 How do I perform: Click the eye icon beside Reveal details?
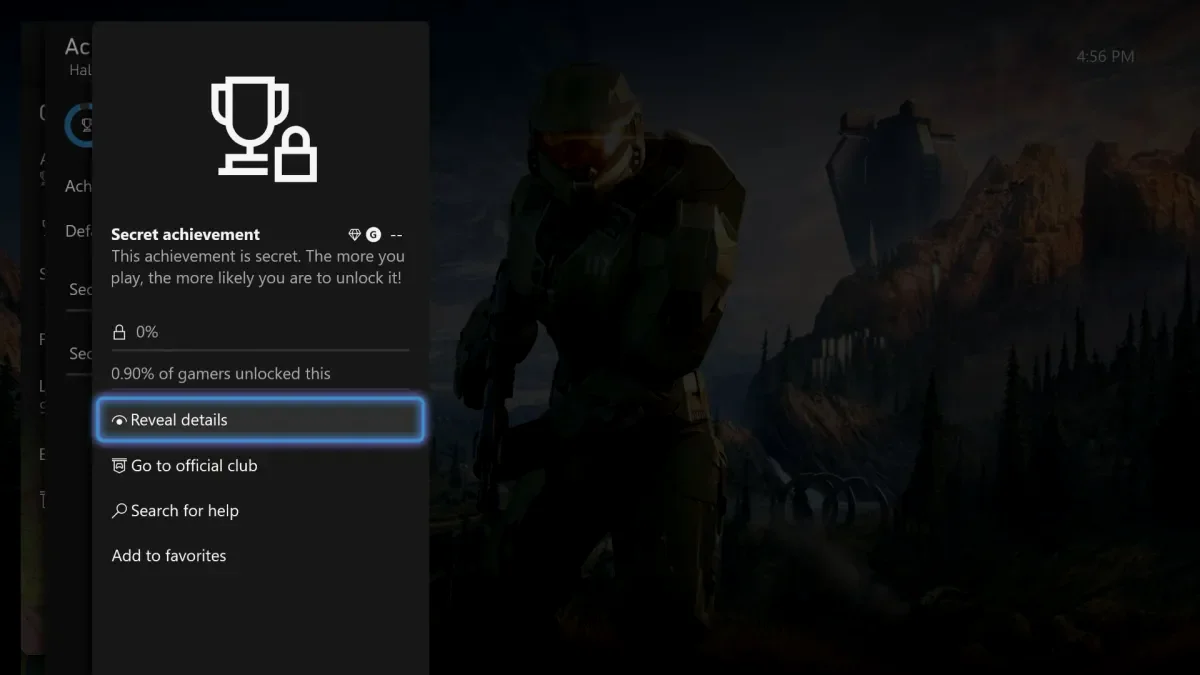click(x=119, y=421)
